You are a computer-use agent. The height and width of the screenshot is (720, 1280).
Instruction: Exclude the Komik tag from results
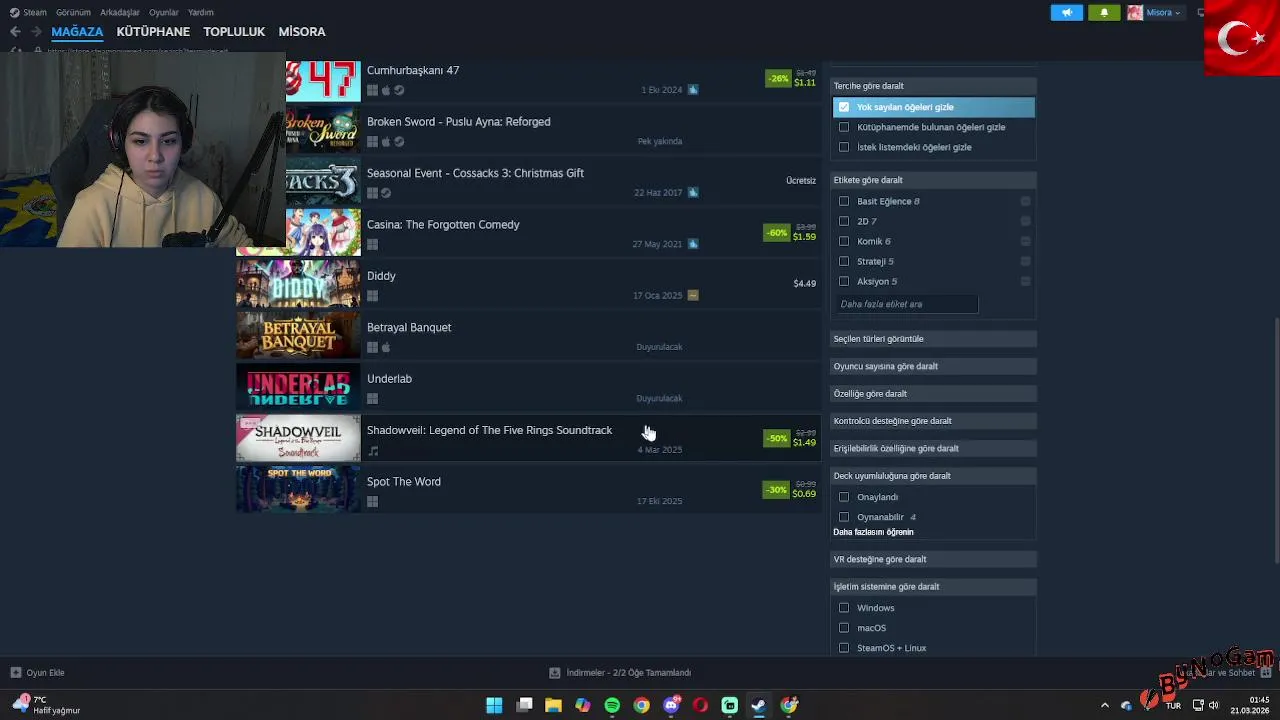click(1025, 241)
